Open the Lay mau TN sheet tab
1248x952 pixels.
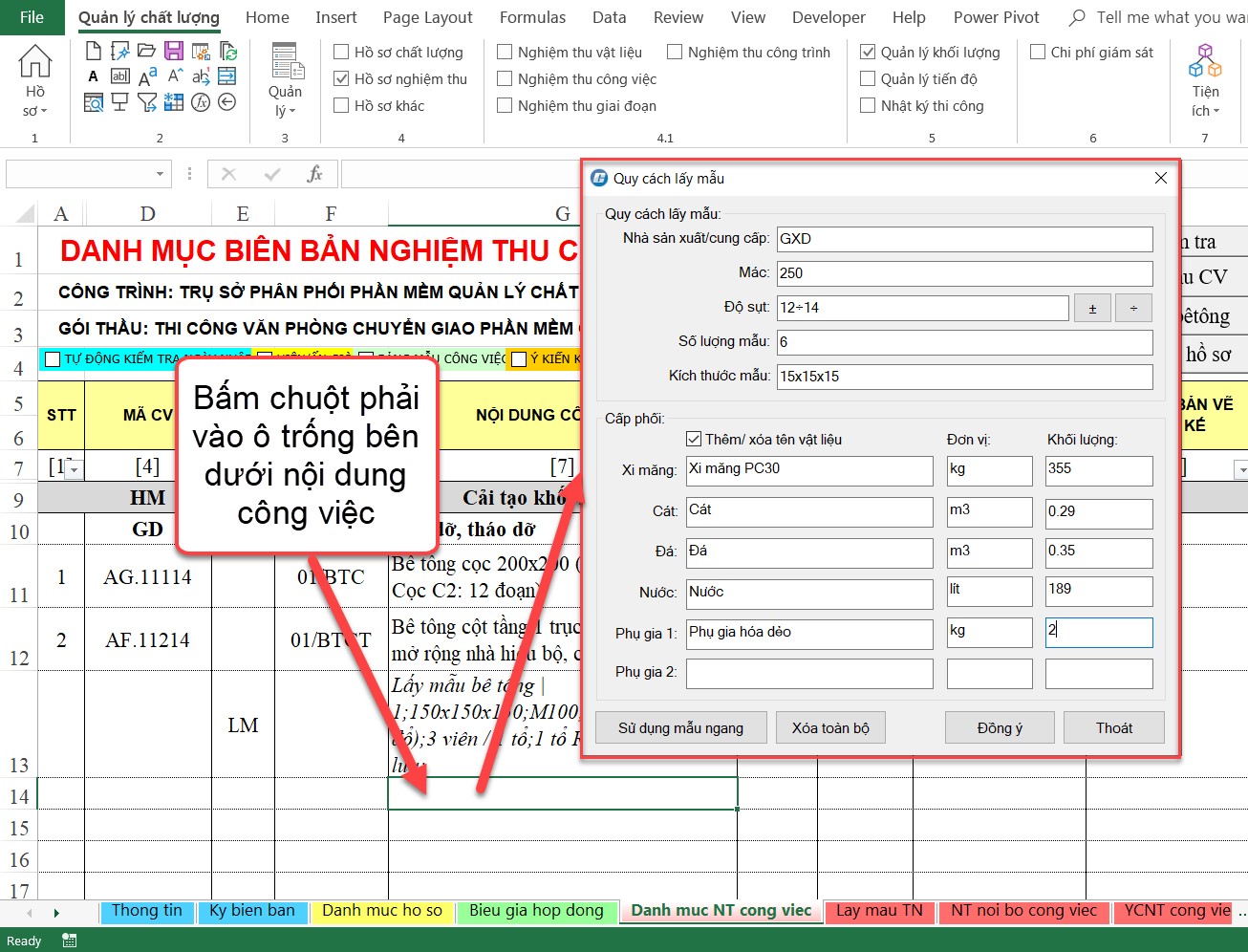click(879, 911)
